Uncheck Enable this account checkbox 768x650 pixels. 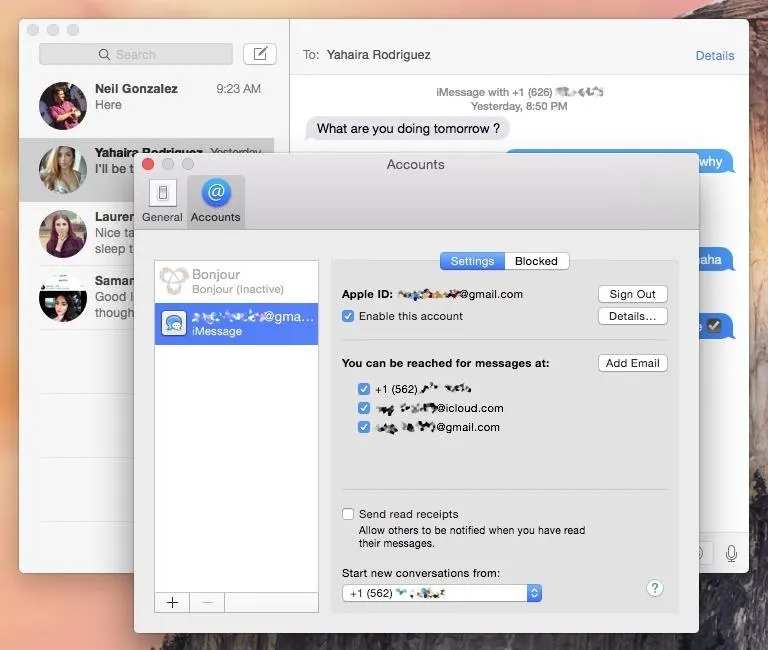point(348,316)
